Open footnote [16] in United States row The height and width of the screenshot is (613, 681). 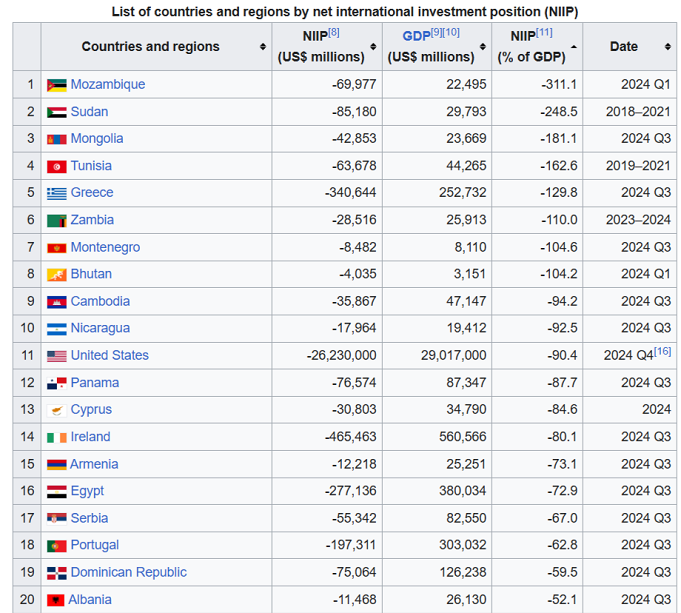(x=662, y=351)
